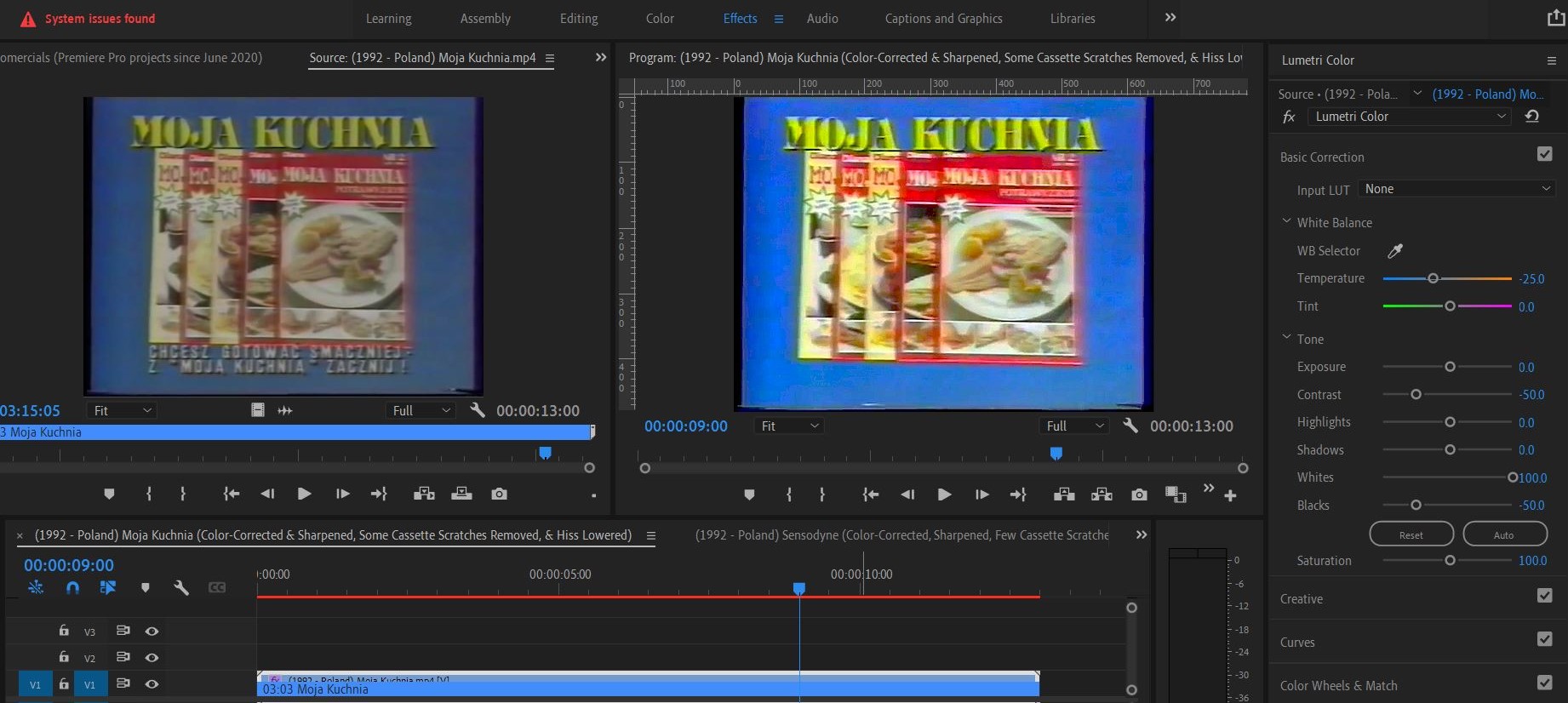This screenshot has height=703, width=1568.
Task: Open Lumetri Color panel menu
Action: [x=1552, y=60]
